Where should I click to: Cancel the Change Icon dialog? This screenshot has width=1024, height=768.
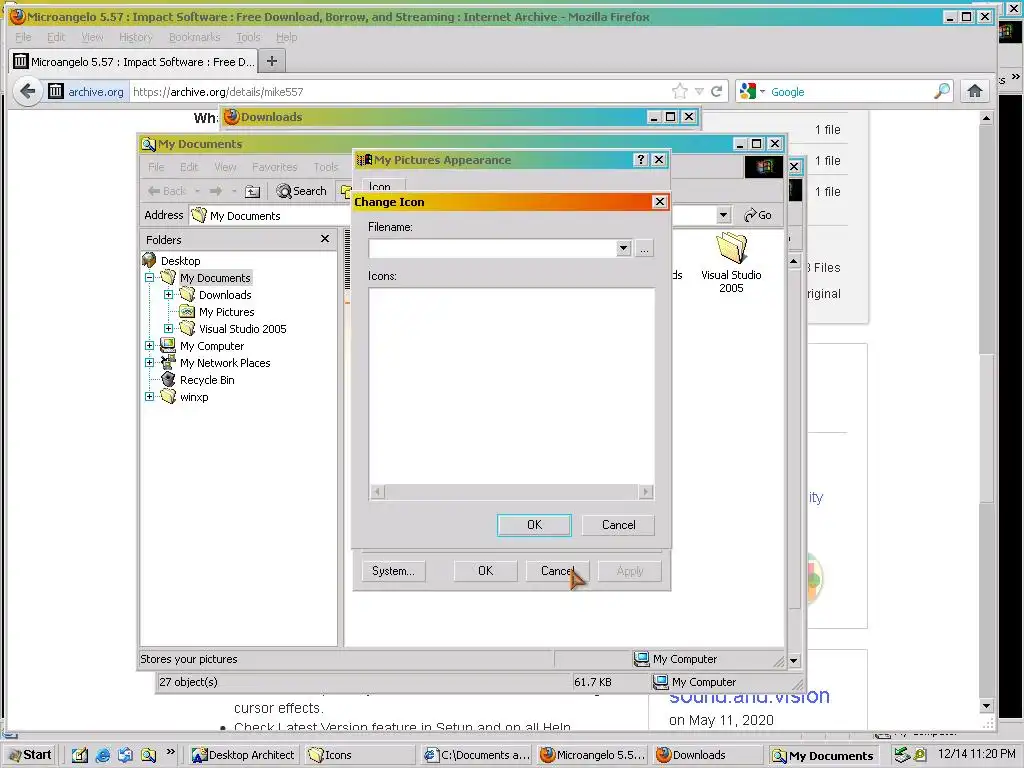tap(618, 525)
